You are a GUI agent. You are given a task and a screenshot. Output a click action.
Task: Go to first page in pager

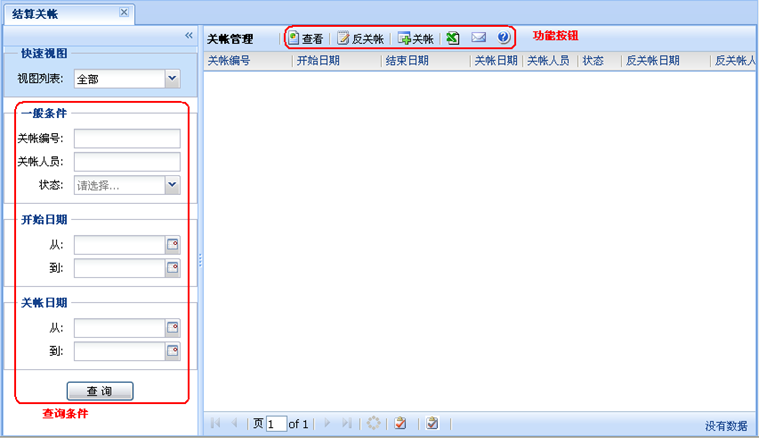click(x=215, y=423)
